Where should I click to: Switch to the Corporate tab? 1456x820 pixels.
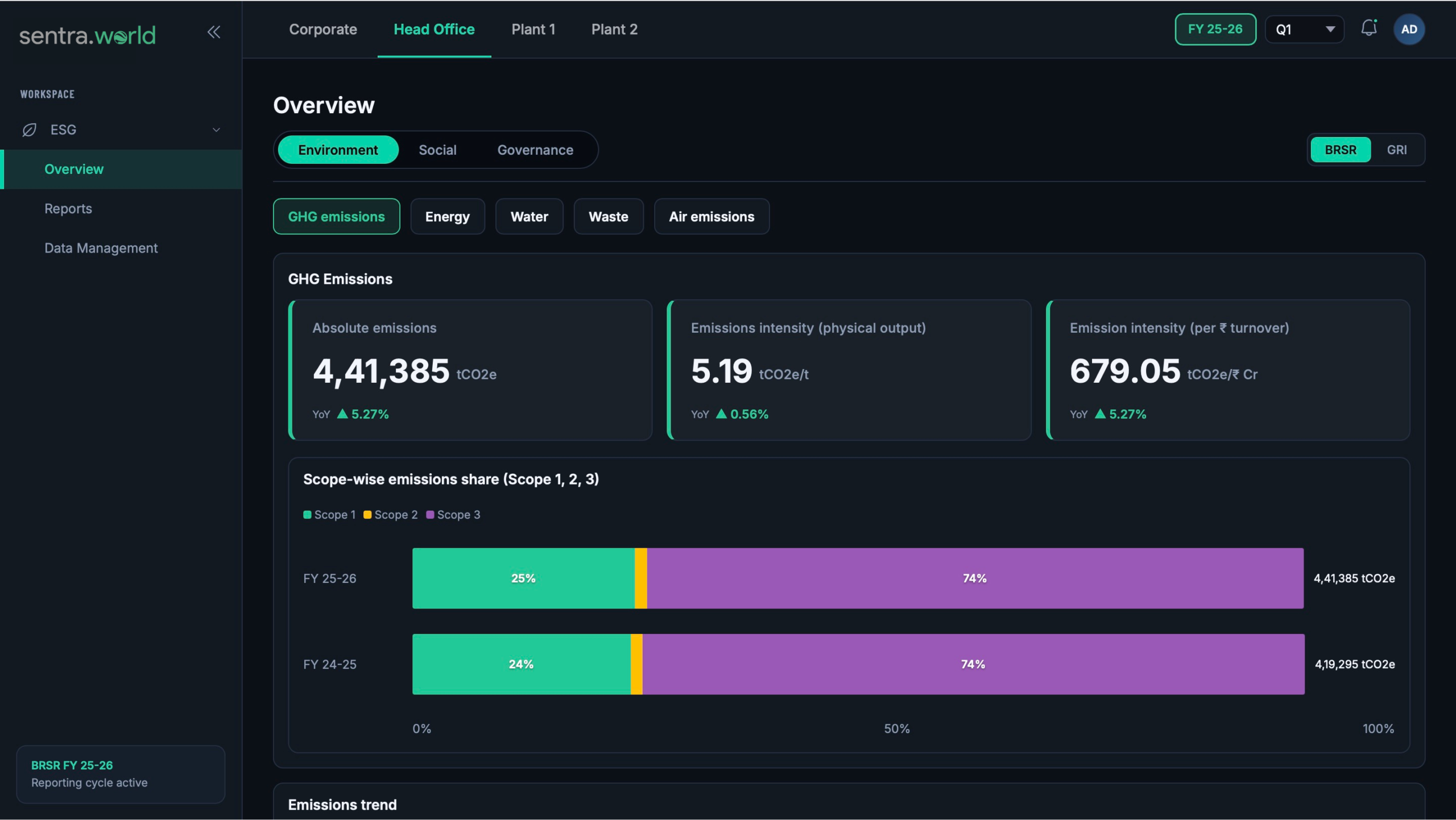pos(323,29)
